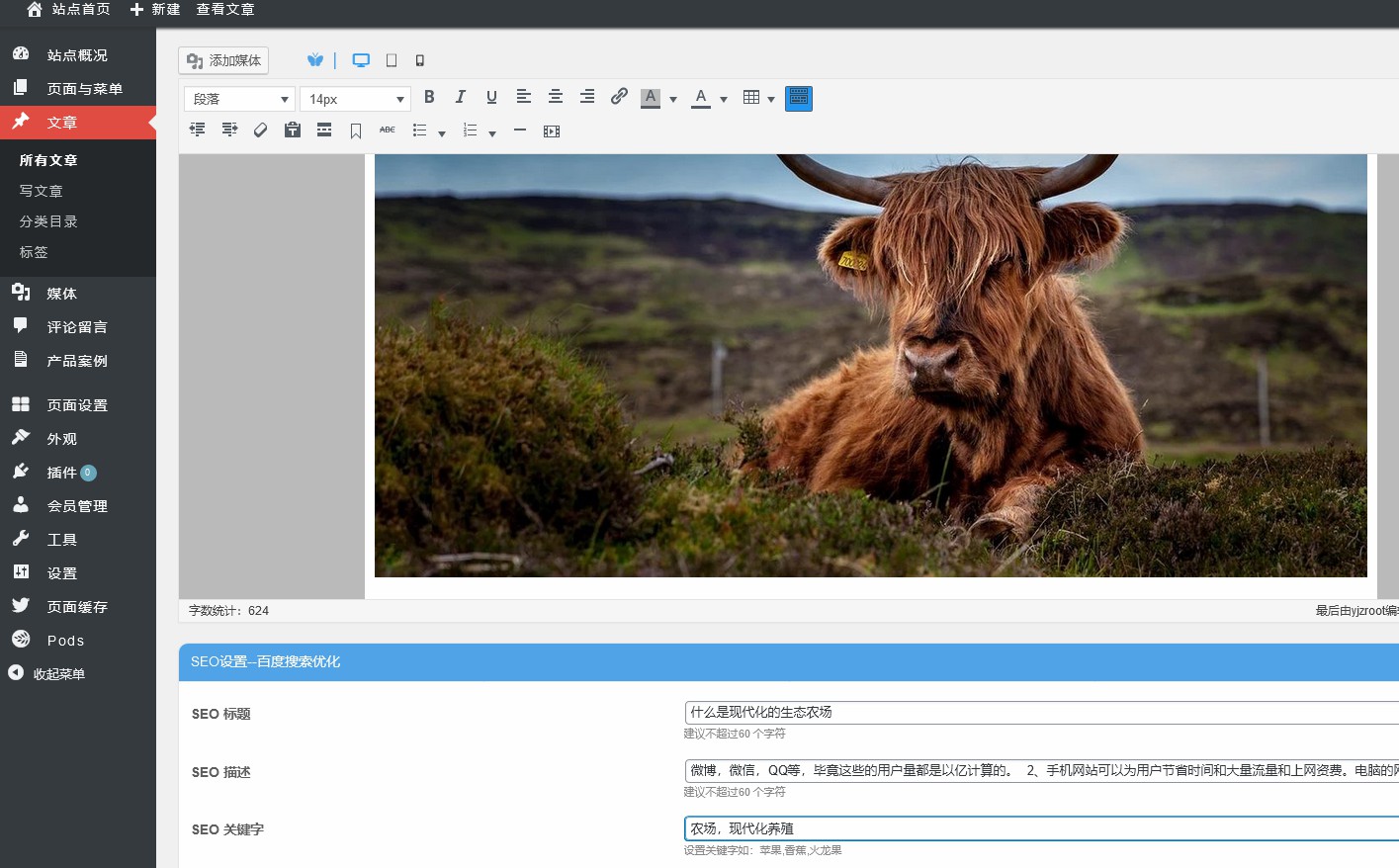Center align the paragraph text
The image size is (1399, 868).
(556, 97)
